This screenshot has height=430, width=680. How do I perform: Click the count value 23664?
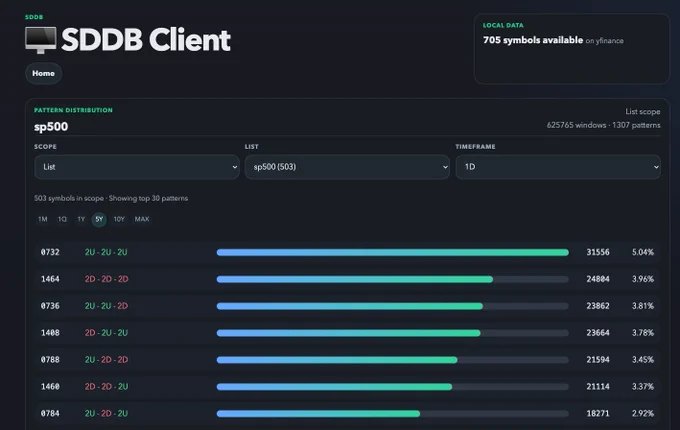[x=598, y=333]
